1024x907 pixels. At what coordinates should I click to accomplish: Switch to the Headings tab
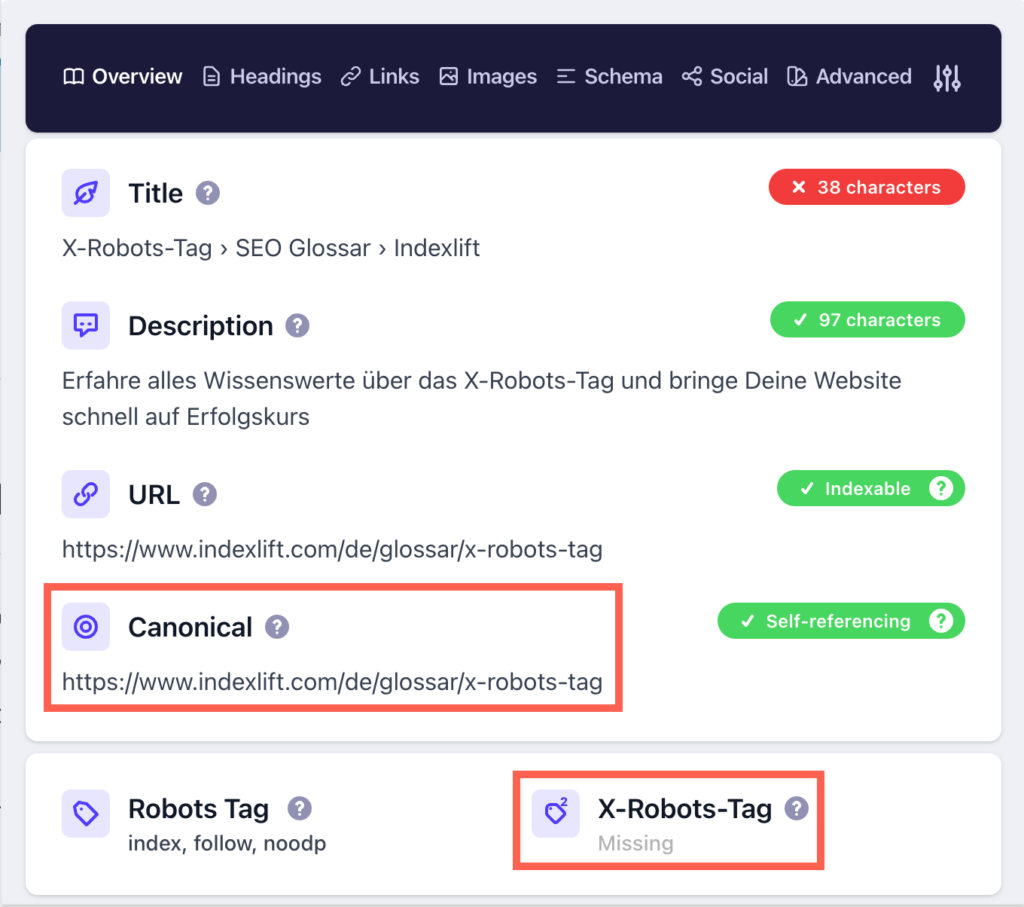(261, 77)
